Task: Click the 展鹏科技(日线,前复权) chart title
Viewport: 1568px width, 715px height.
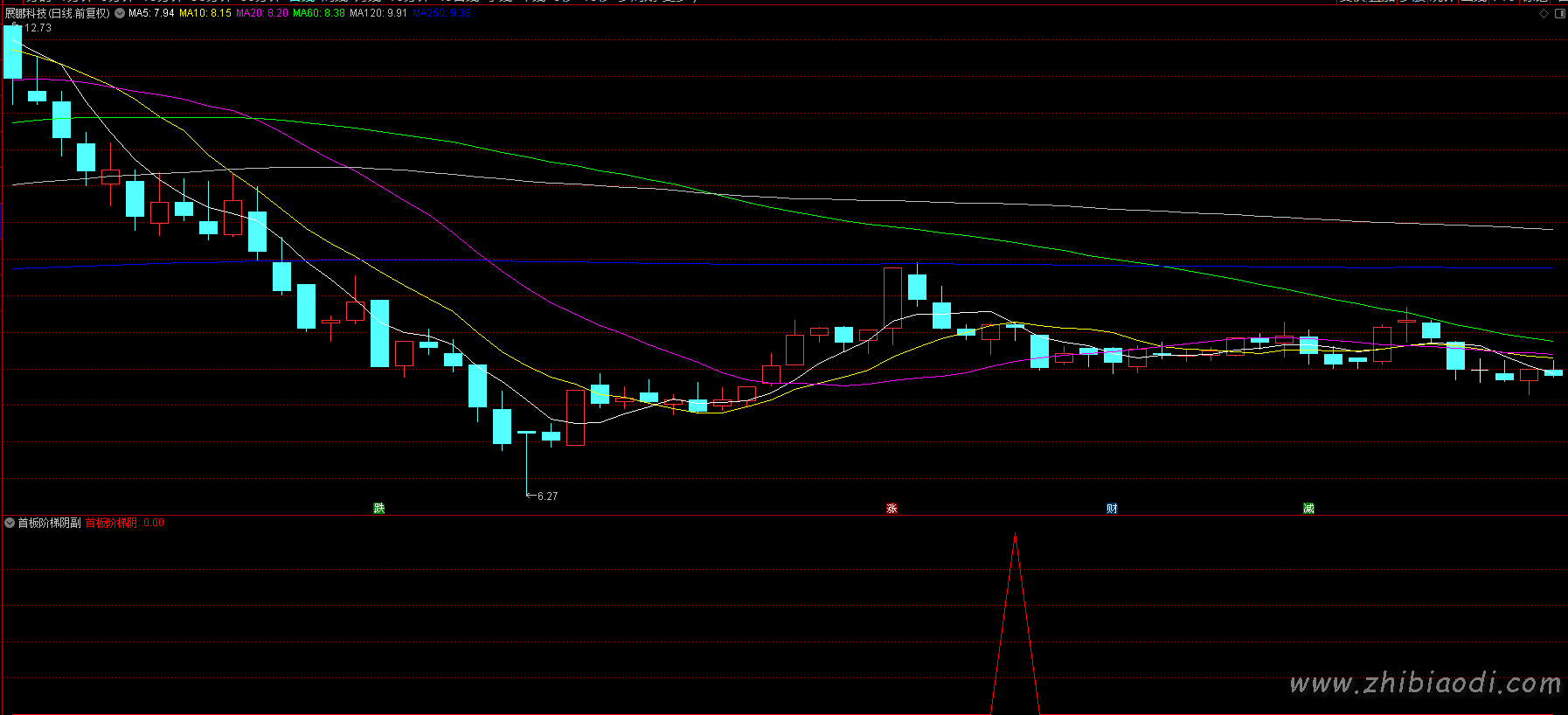Action: coord(58,13)
